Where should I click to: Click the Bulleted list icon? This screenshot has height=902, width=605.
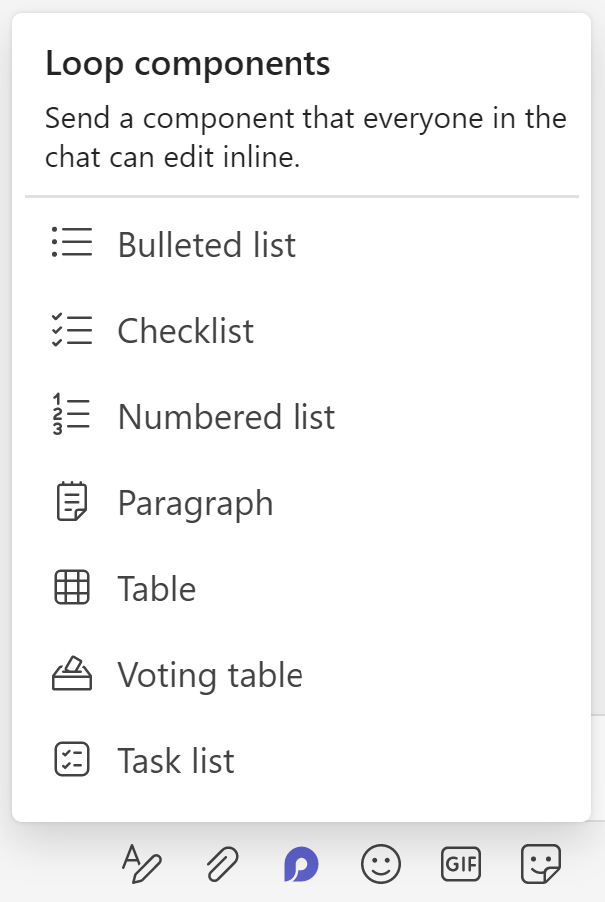tap(71, 243)
